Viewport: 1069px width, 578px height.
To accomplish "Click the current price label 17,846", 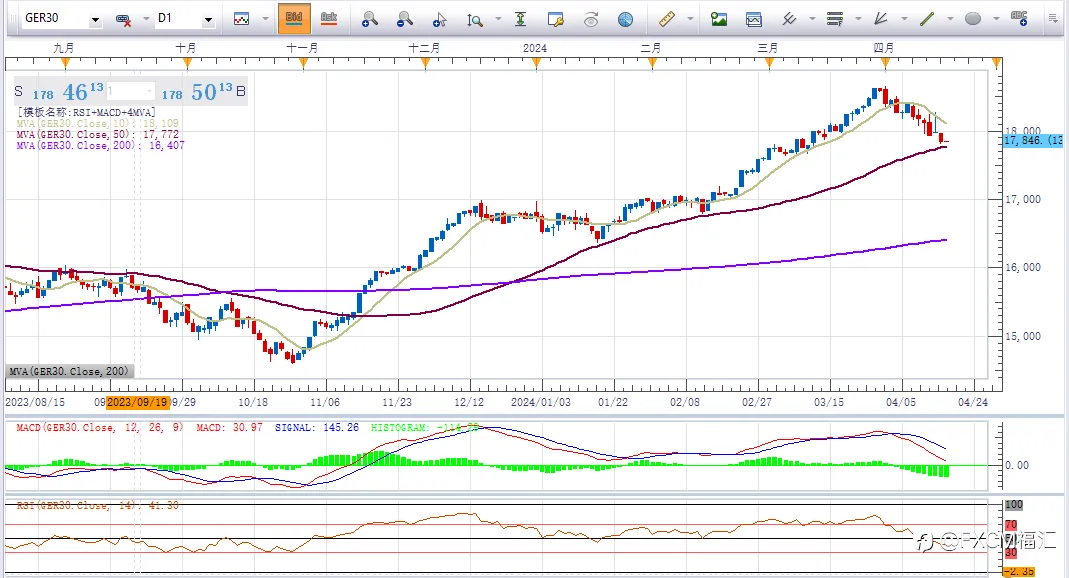I will tap(1032, 140).
